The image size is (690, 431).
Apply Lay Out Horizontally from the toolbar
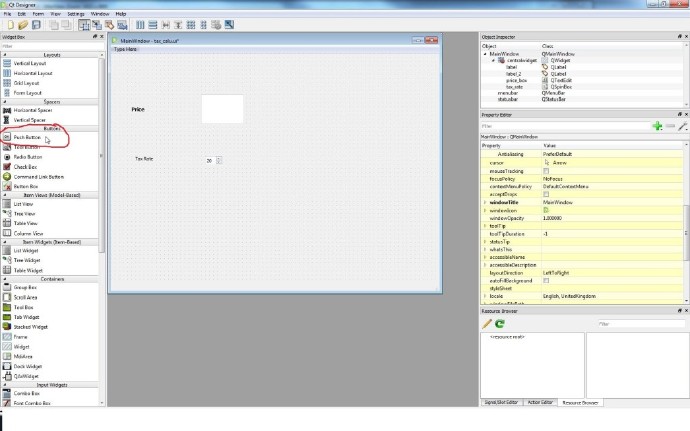[140, 25]
